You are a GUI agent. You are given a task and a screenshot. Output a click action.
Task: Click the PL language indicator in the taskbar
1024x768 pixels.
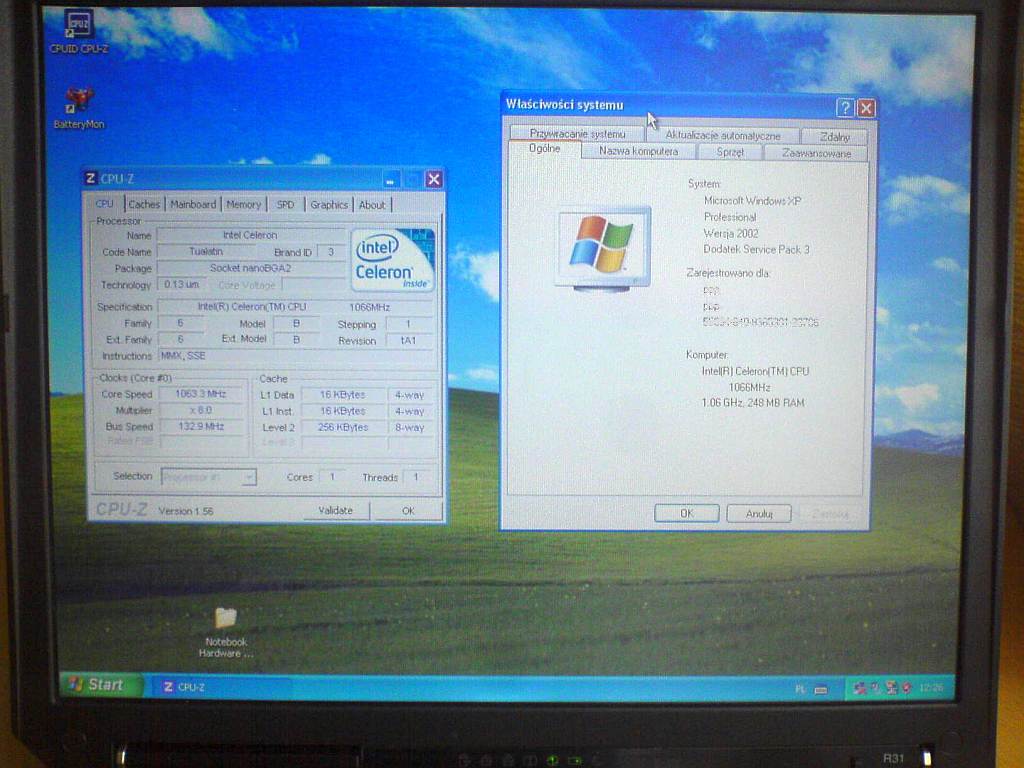[x=800, y=689]
